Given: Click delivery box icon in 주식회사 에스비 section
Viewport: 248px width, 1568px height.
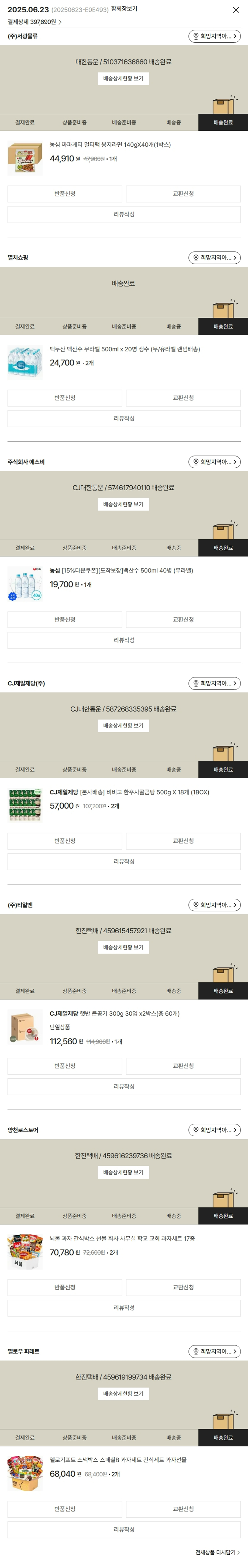Looking at the screenshot, I should (223, 531).
